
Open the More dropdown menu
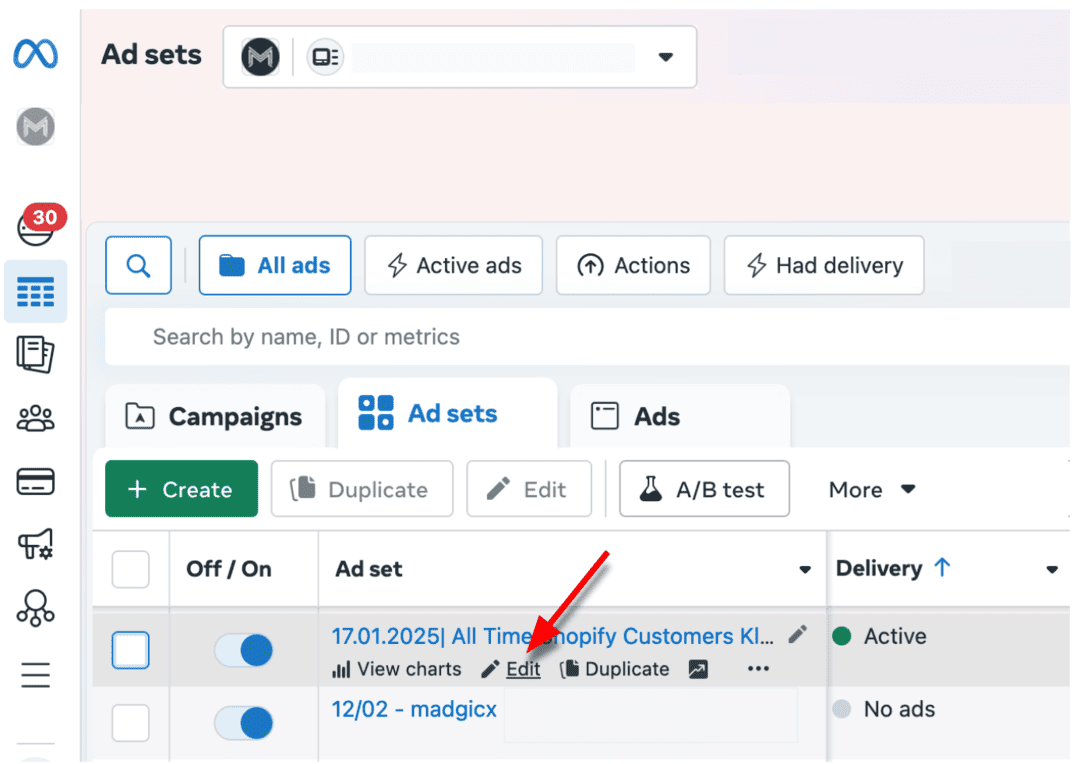coord(872,489)
